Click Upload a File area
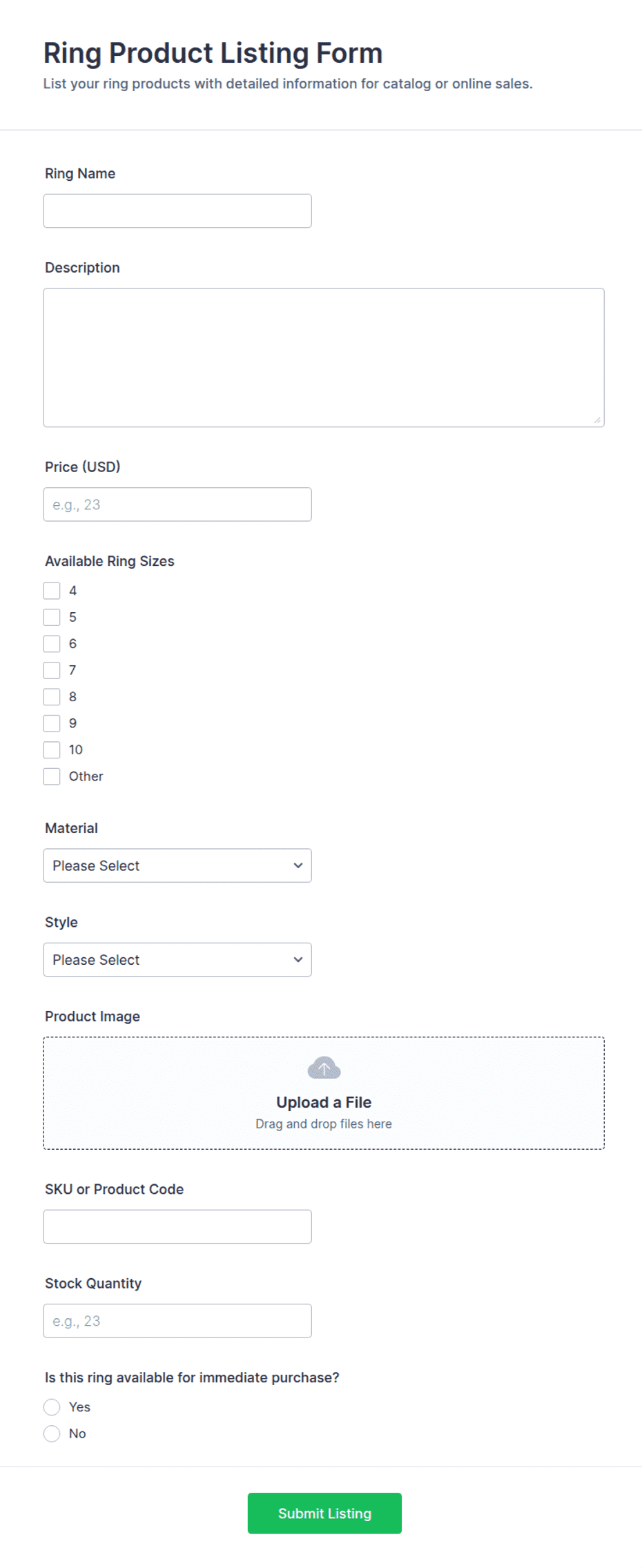This screenshot has width=642, height=1568. tap(324, 1093)
